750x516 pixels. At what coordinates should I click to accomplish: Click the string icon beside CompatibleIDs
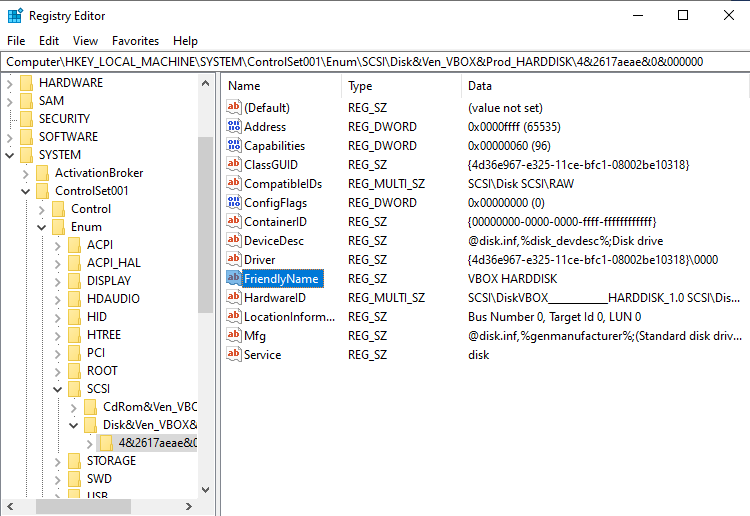[x=233, y=183]
